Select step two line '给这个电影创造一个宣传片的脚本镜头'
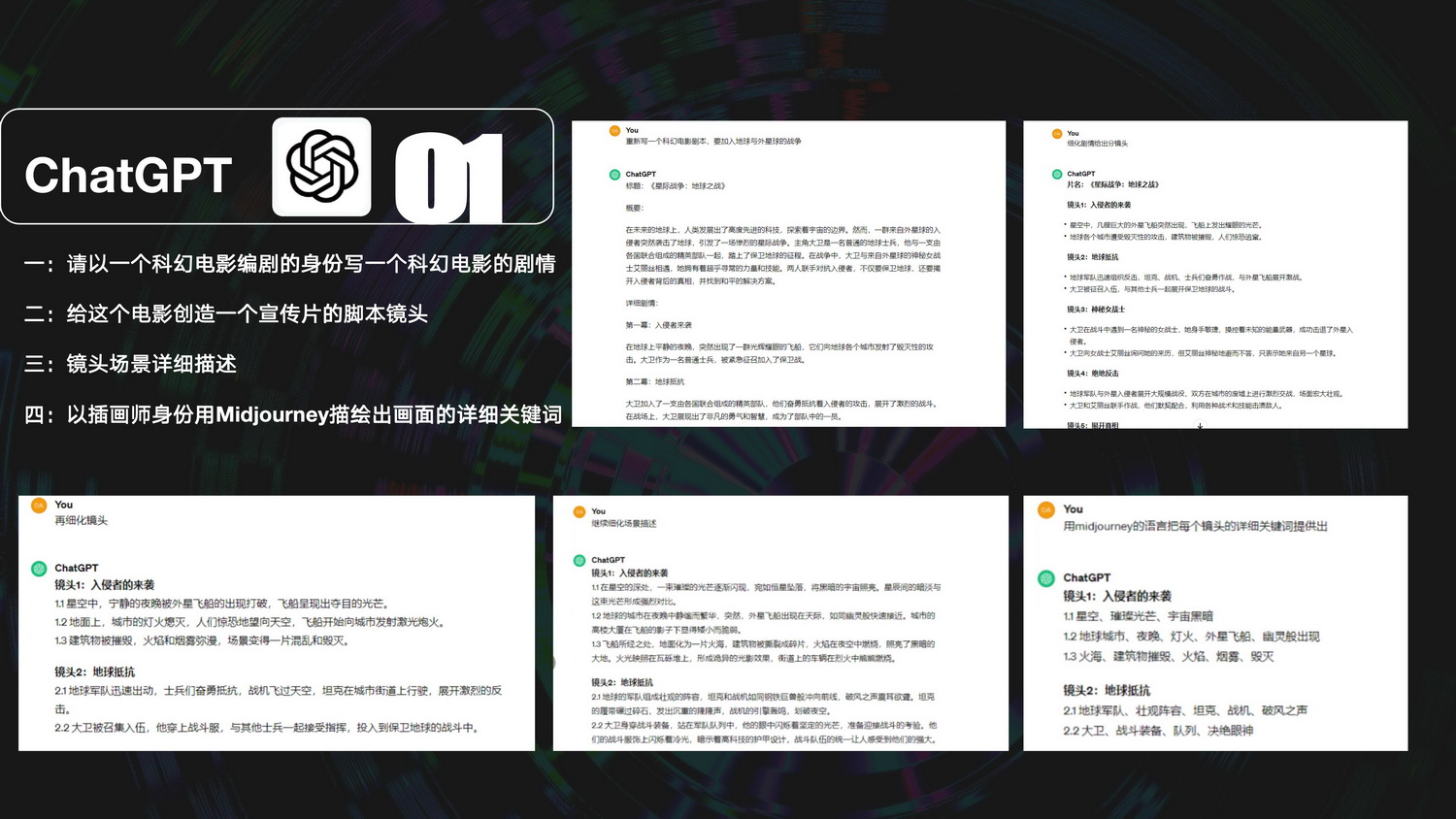1456x819 pixels. tap(226, 314)
